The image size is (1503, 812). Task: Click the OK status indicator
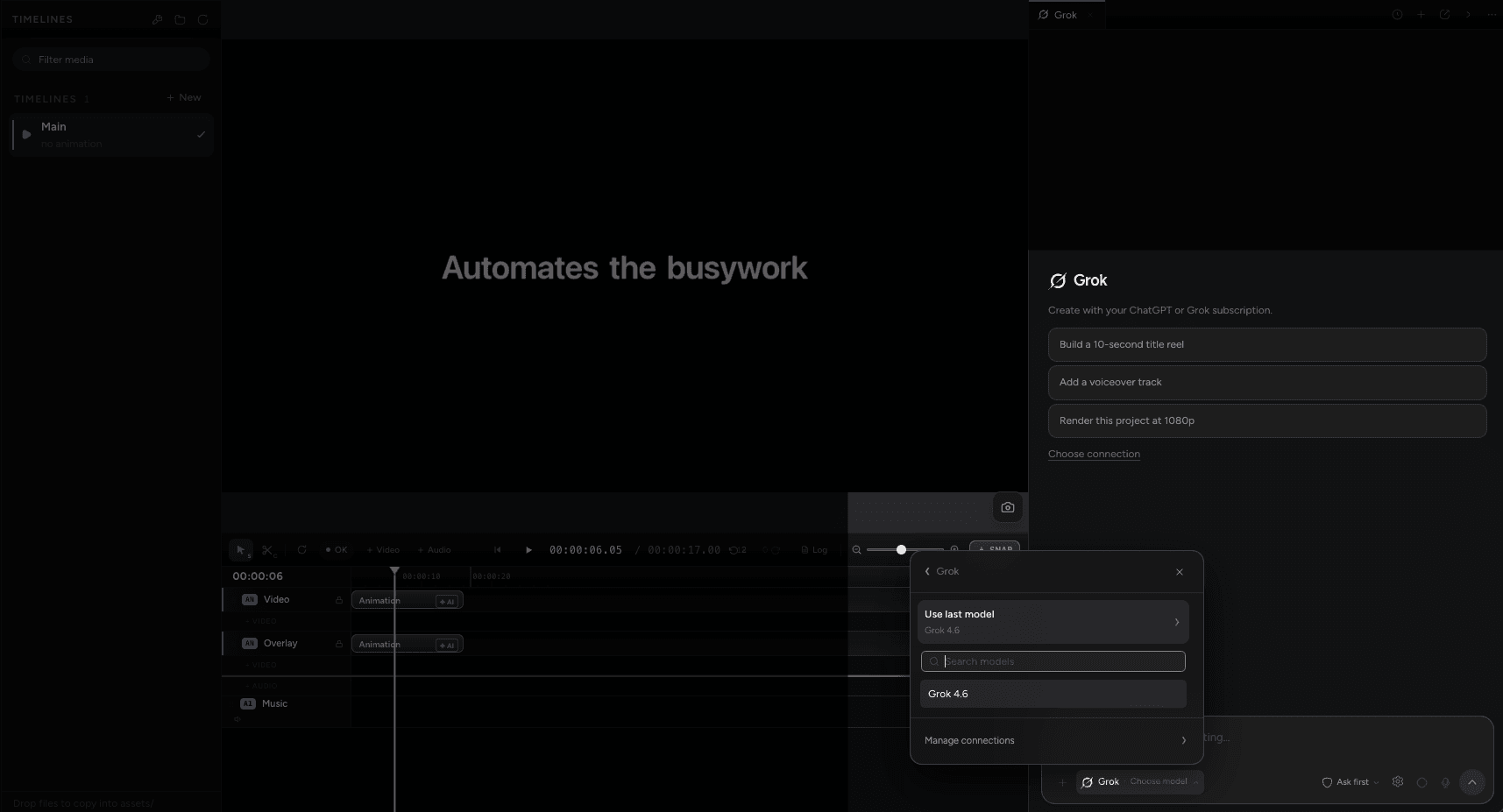coord(337,550)
